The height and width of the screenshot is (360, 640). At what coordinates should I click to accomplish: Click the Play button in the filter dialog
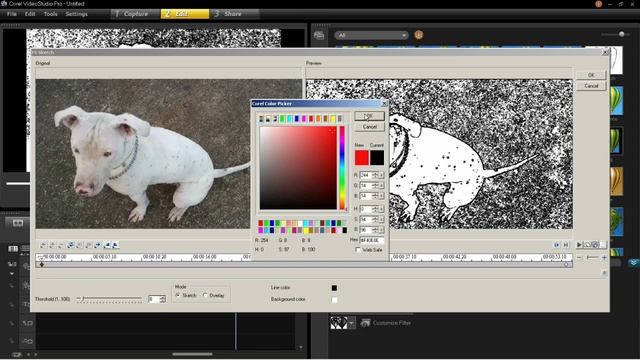pos(579,244)
